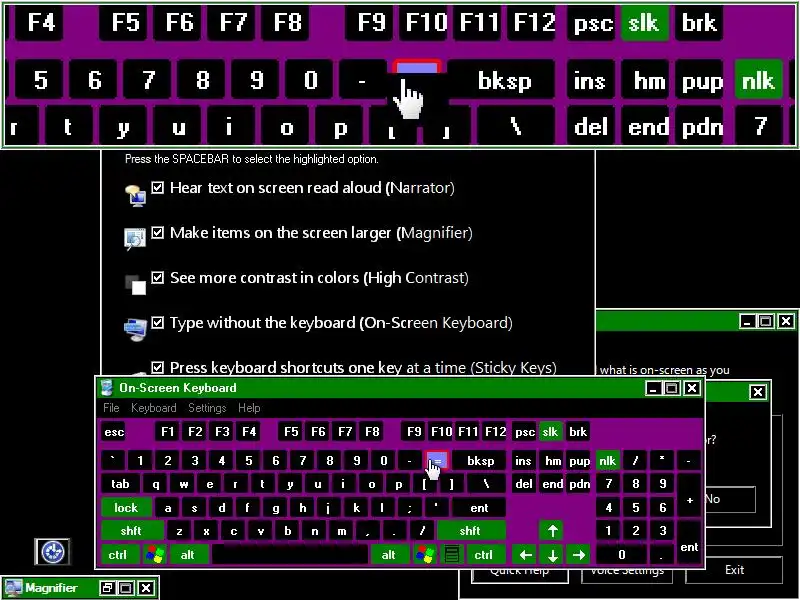The height and width of the screenshot is (600, 800).
Task: Open the Ease of Access round icon button
Action: [x=52, y=552]
